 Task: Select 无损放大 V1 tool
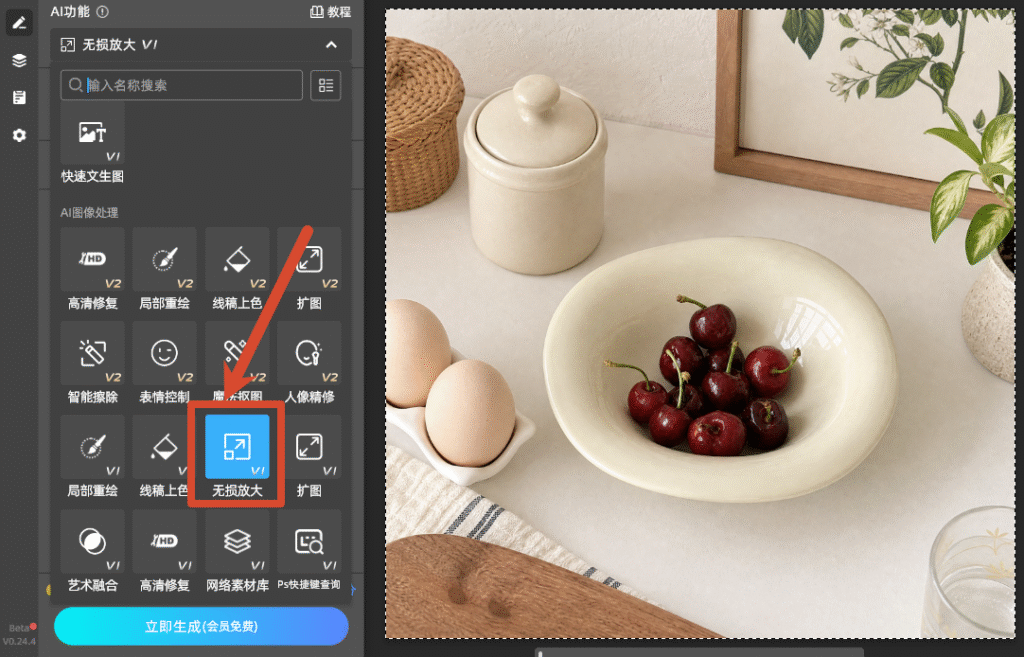pos(237,457)
